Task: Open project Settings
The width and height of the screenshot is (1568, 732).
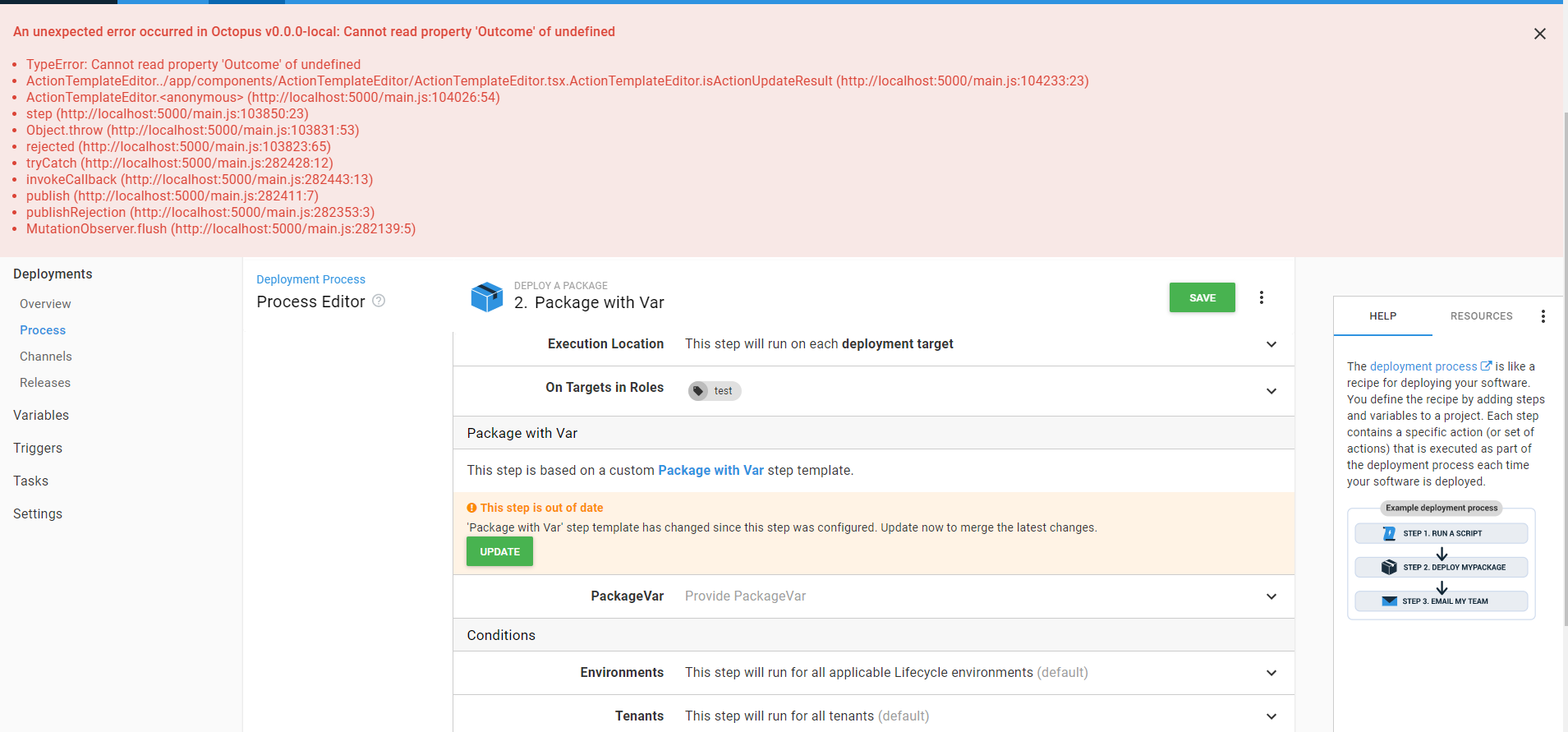Action: click(38, 514)
